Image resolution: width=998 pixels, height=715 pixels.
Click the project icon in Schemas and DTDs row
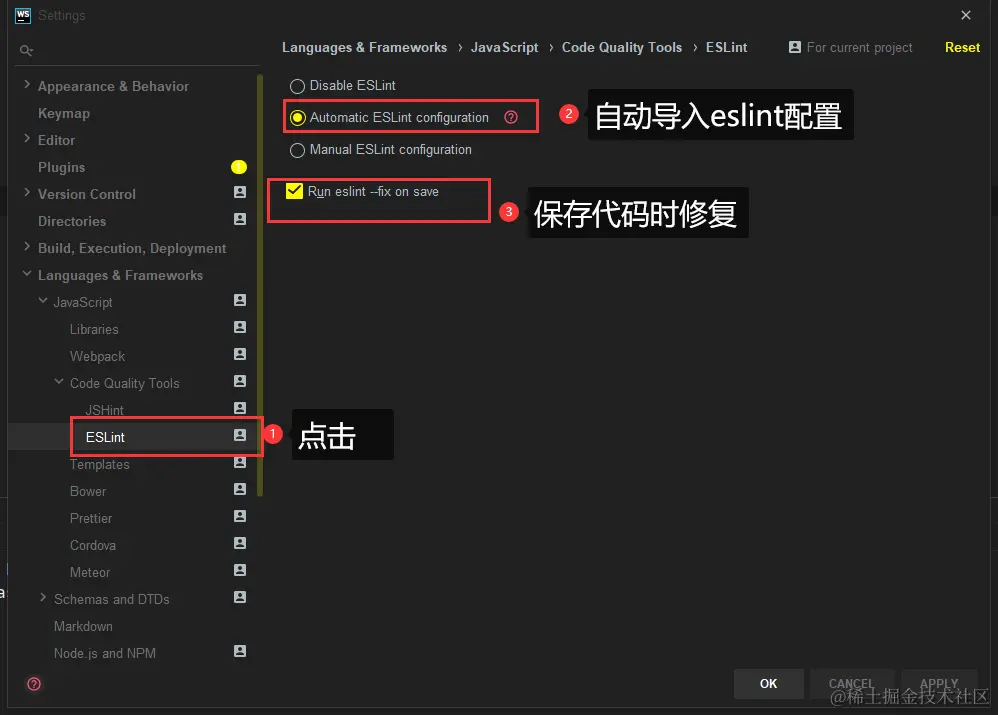240,597
